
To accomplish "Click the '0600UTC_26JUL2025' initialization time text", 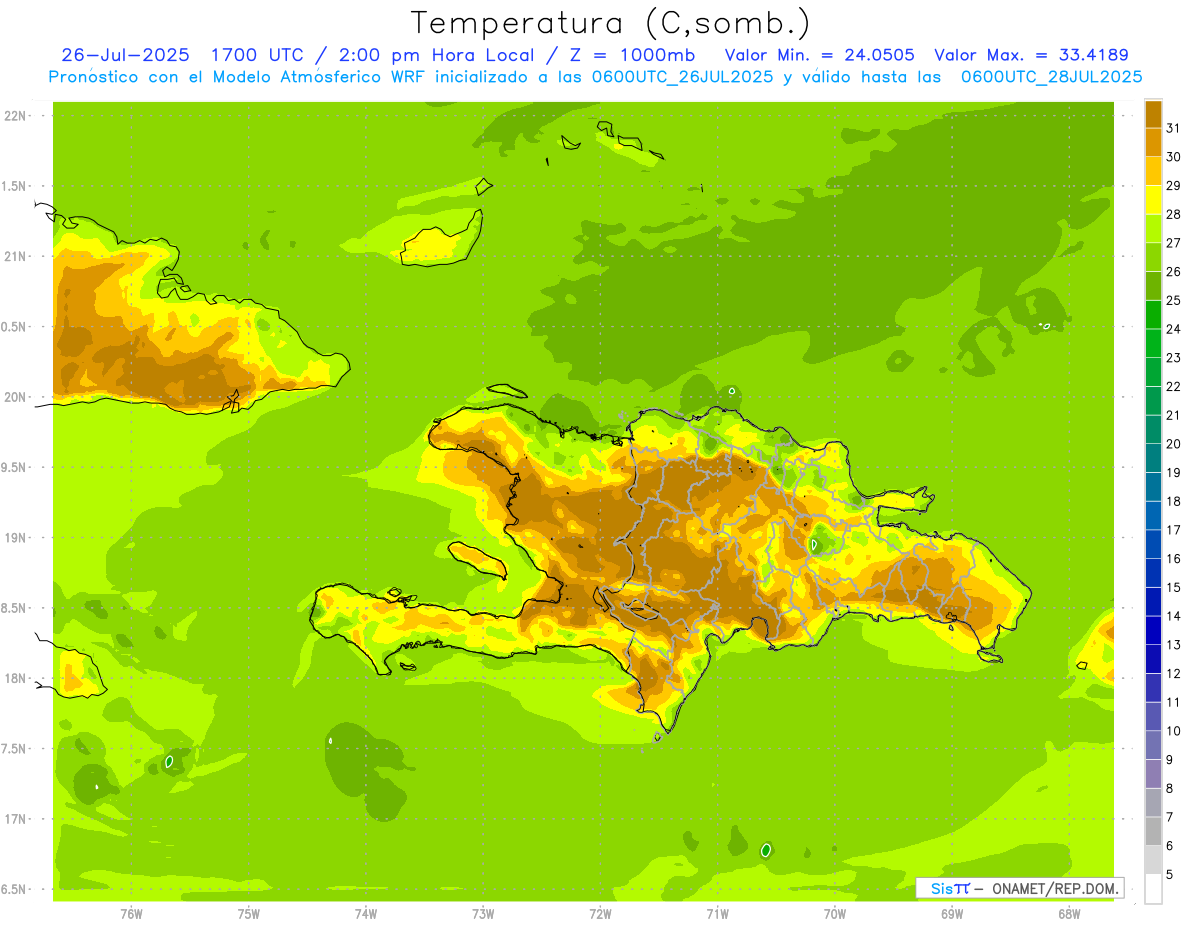I will point(682,77).
